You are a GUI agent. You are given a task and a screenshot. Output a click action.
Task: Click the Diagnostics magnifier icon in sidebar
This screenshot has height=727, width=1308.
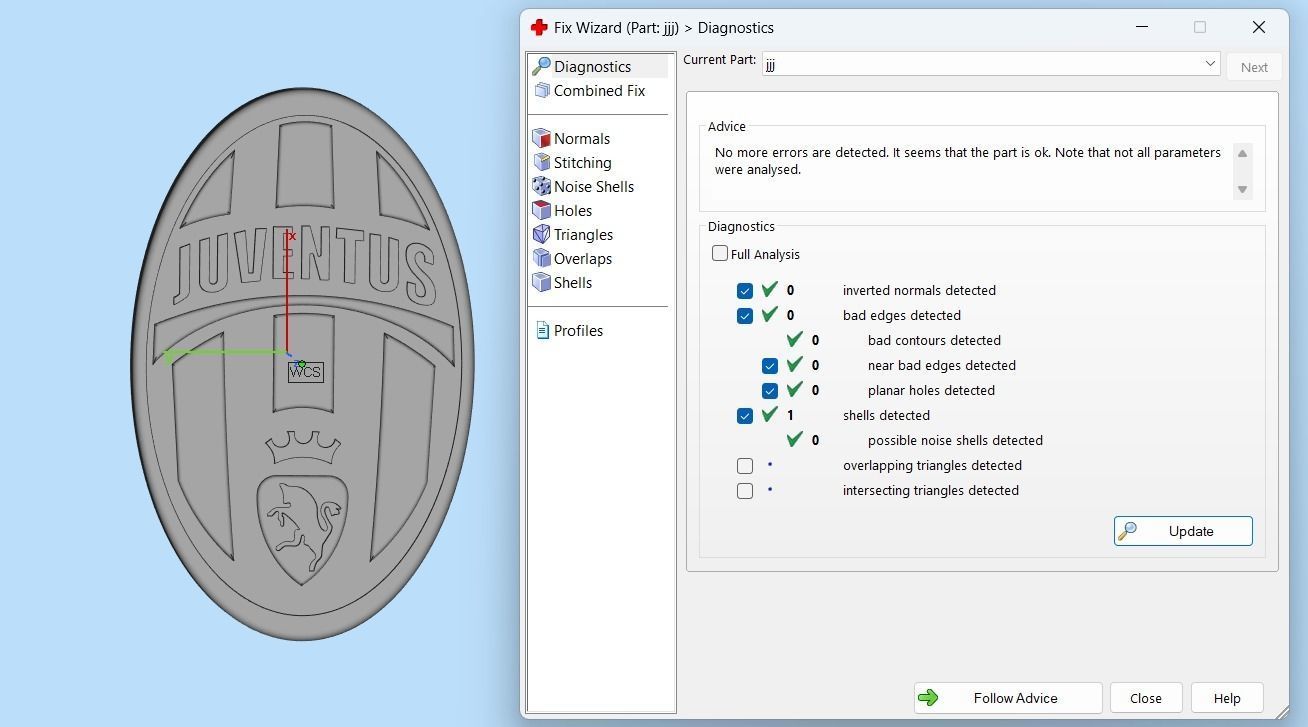pyautogui.click(x=541, y=66)
